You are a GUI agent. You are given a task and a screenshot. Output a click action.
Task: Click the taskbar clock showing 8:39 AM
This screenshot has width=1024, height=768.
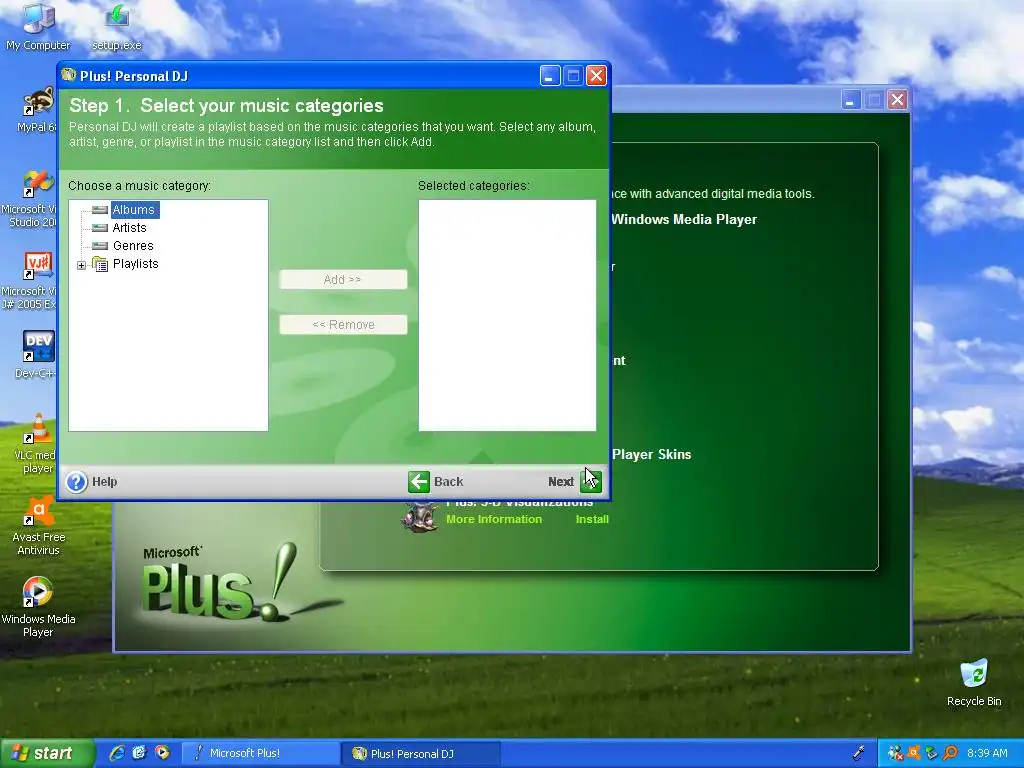click(x=987, y=753)
